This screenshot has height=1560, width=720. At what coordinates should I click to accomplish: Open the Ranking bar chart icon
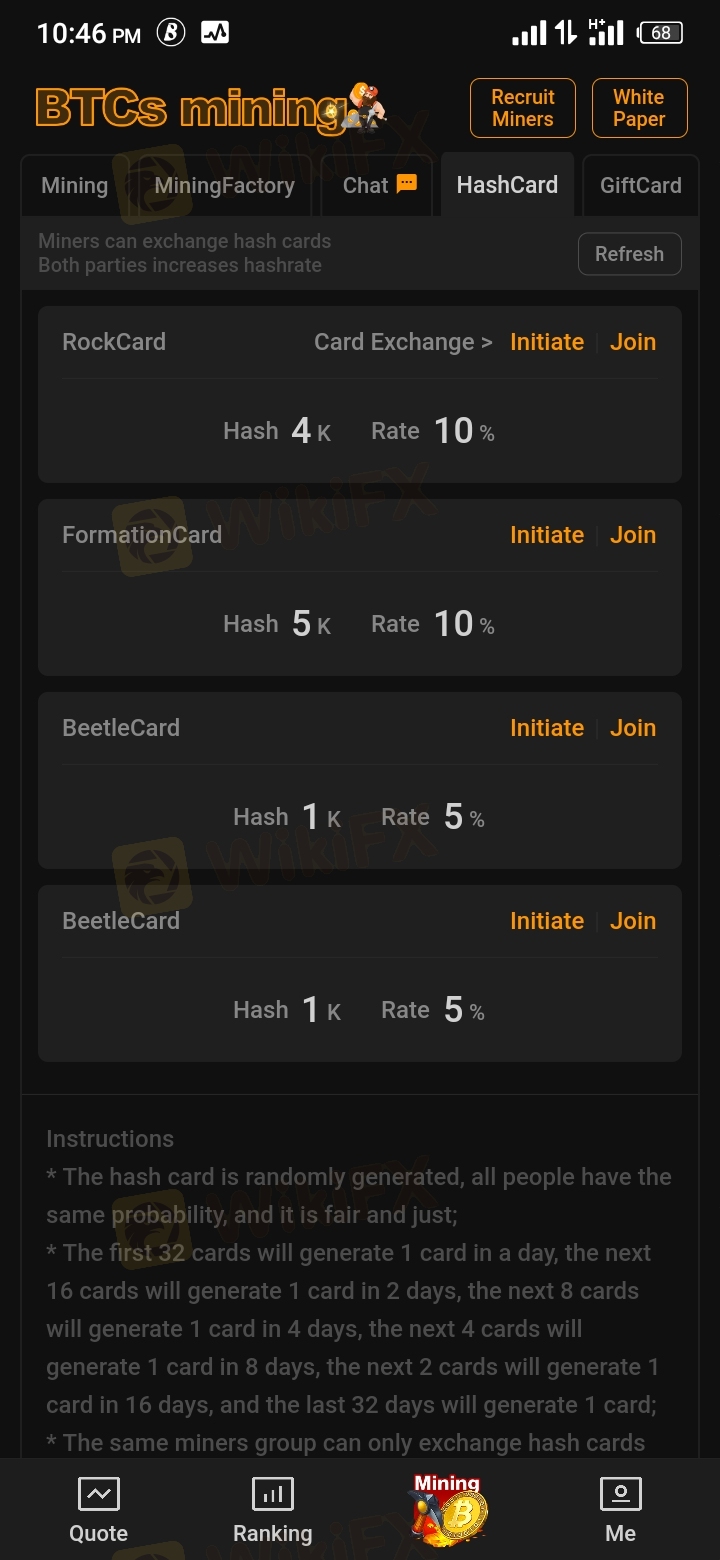tap(272, 1494)
